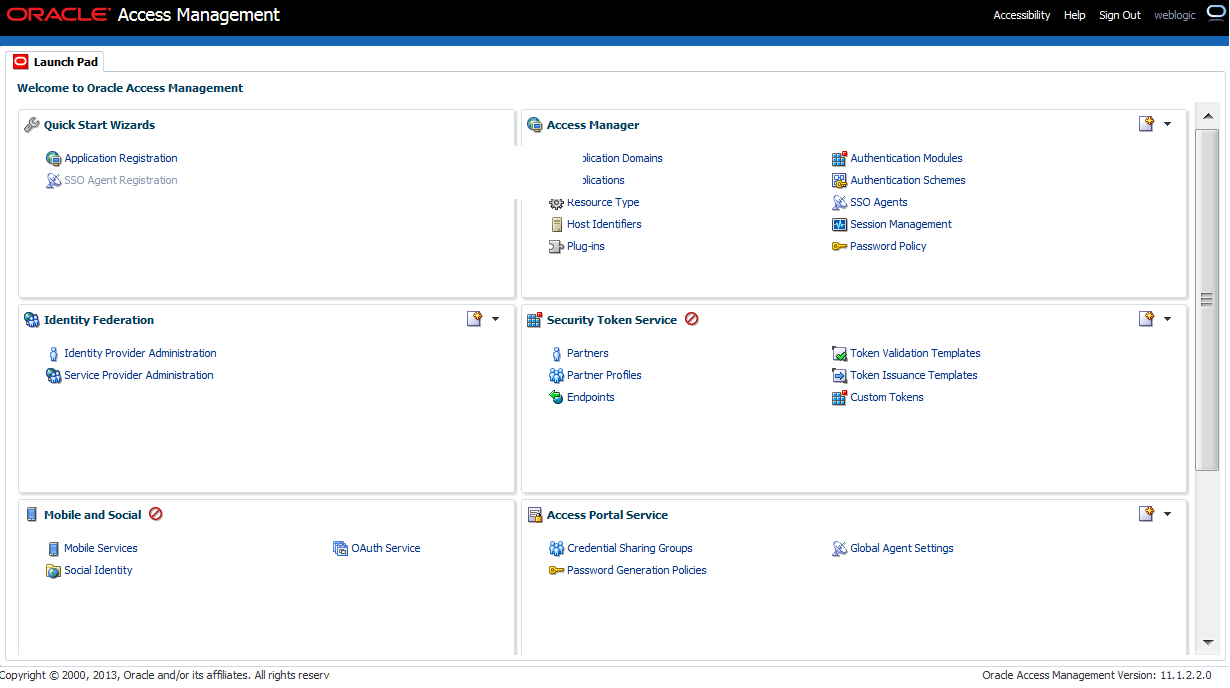Click the Access Portal Service header icon
The width and height of the screenshot is (1230, 688).
535,515
